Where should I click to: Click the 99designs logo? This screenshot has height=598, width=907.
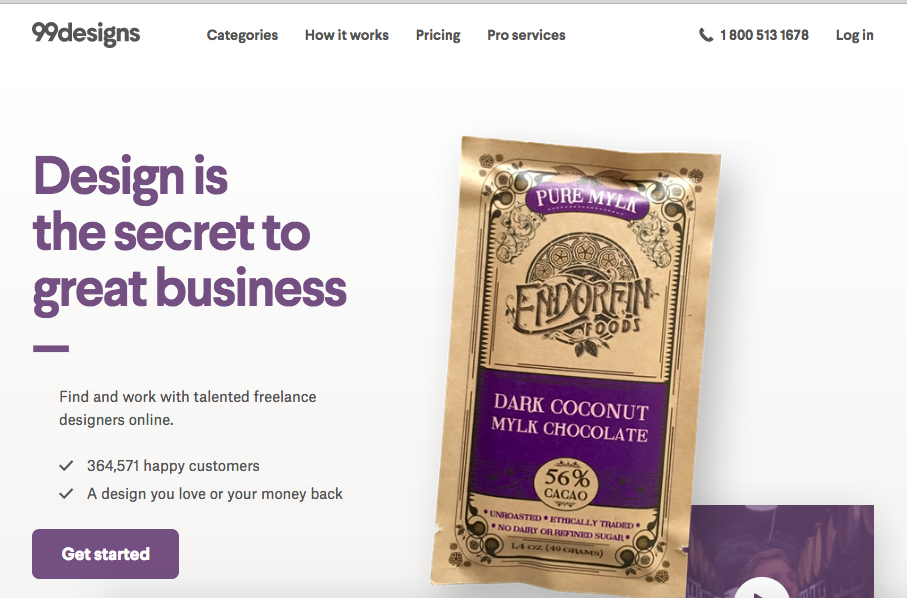[86, 34]
